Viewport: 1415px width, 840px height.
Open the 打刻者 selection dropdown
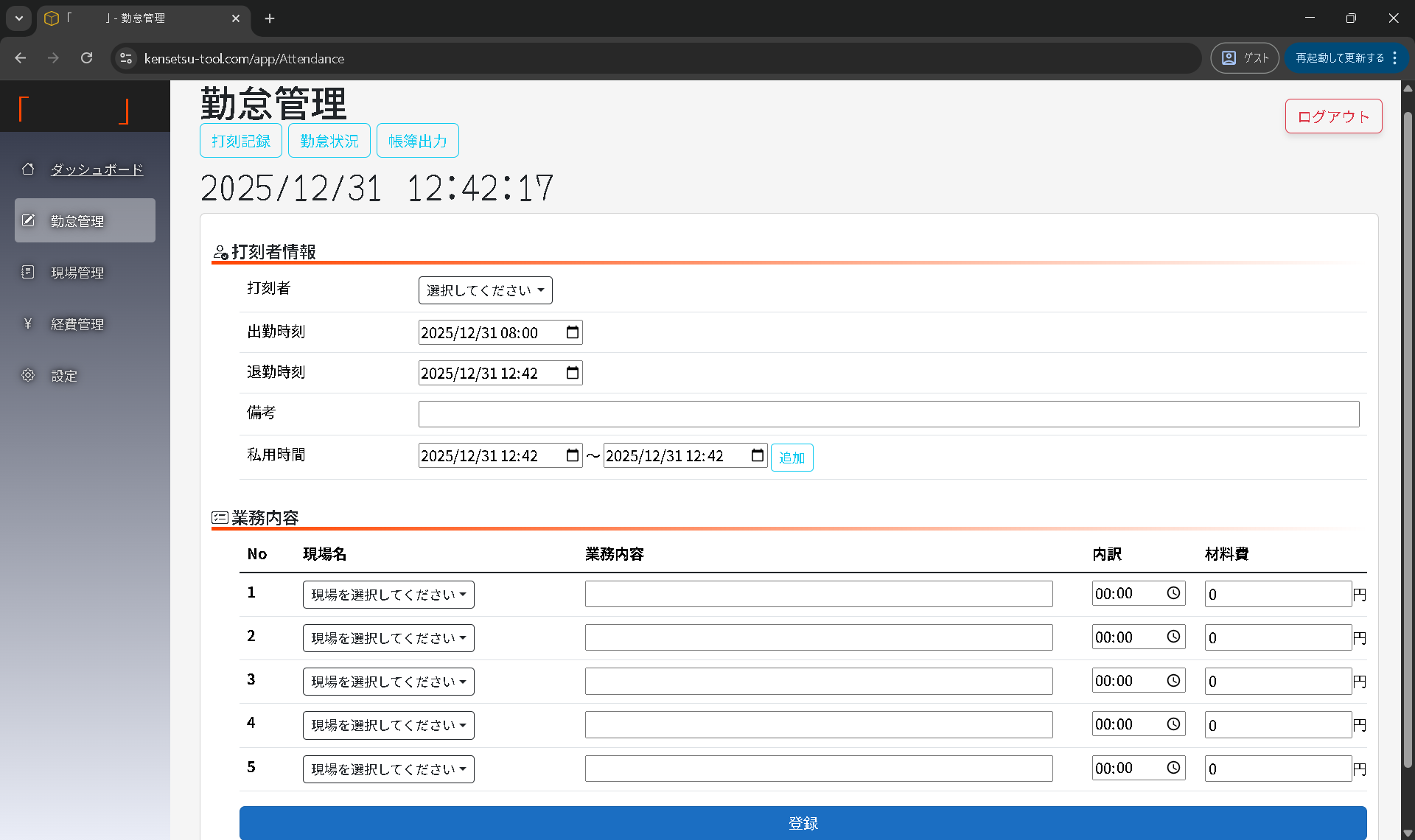pyautogui.click(x=485, y=290)
